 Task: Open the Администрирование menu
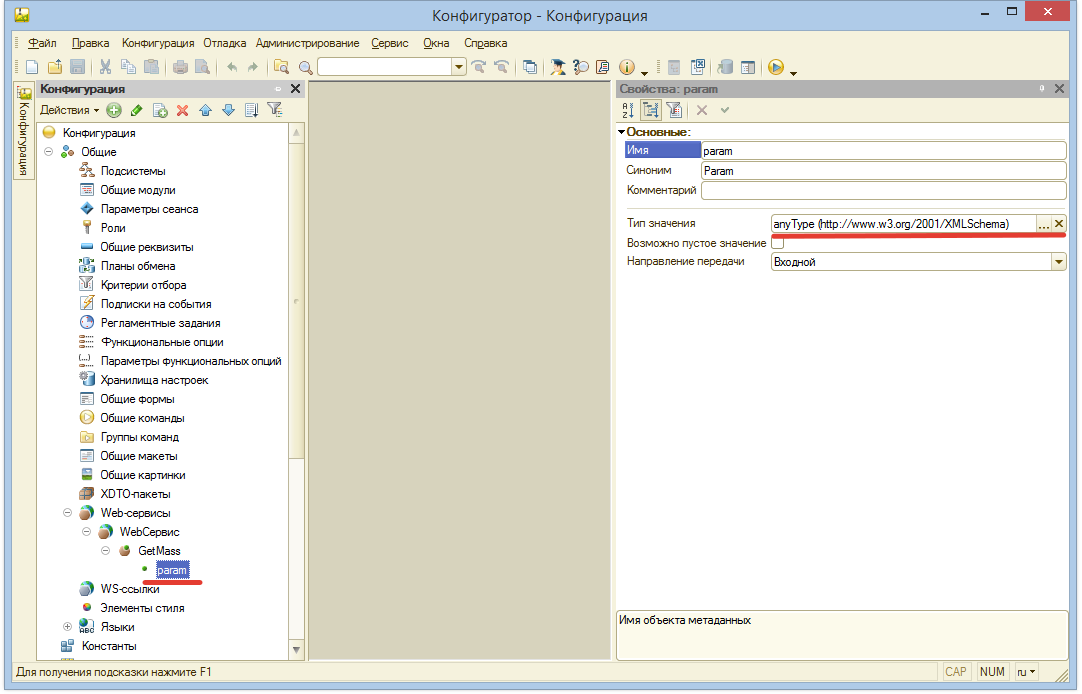click(308, 43)
